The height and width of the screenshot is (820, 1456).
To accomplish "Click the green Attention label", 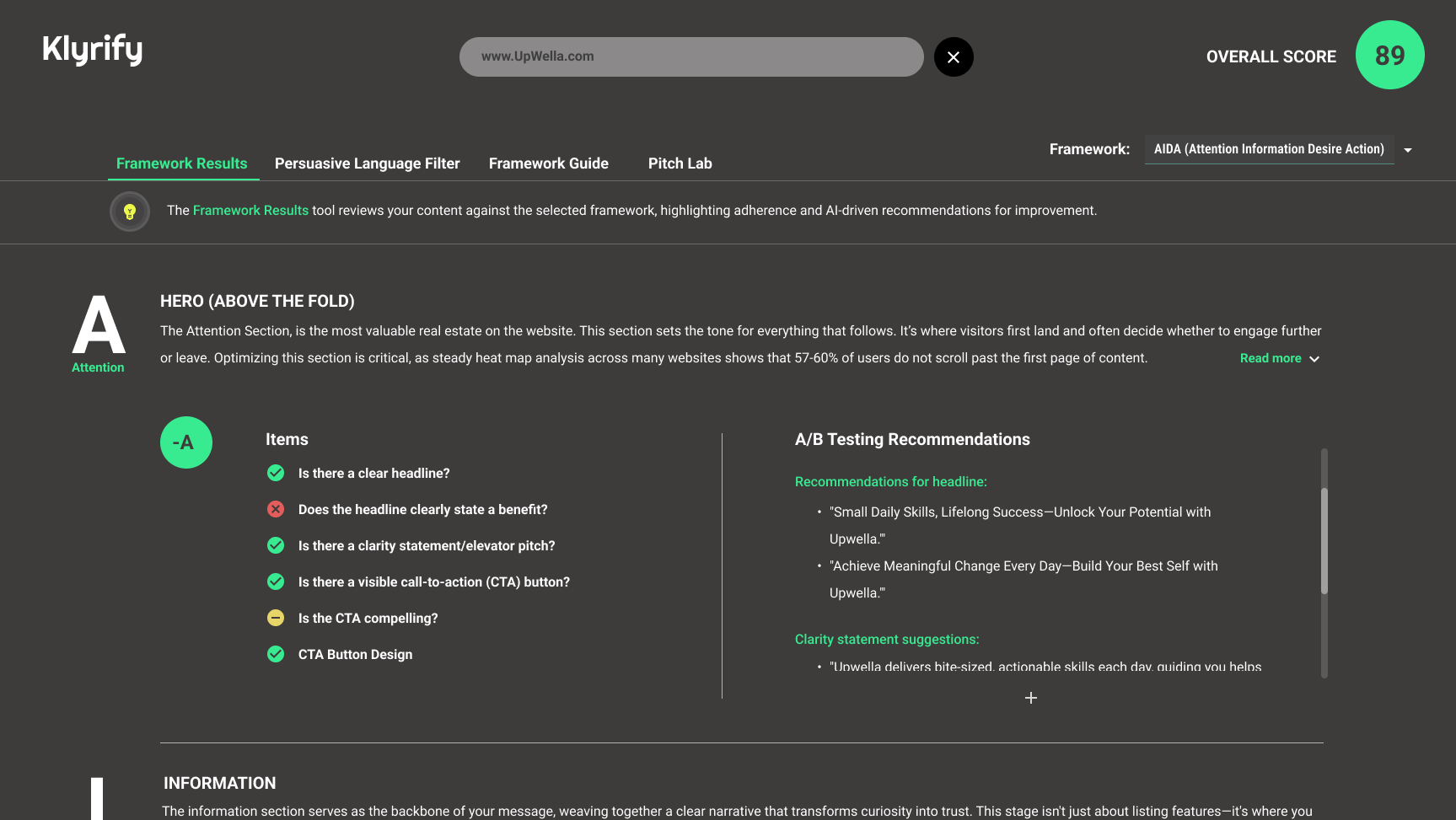I will tap(98, 367).
